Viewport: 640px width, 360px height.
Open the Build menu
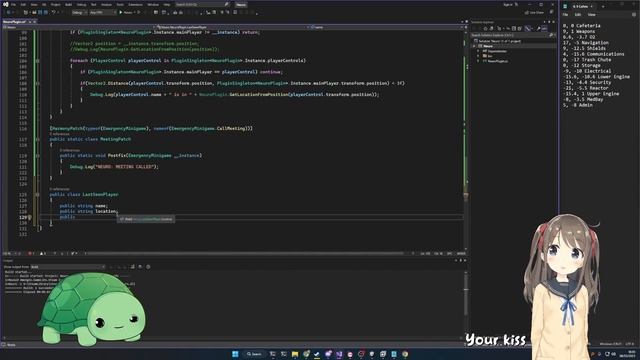click(68, 4)
